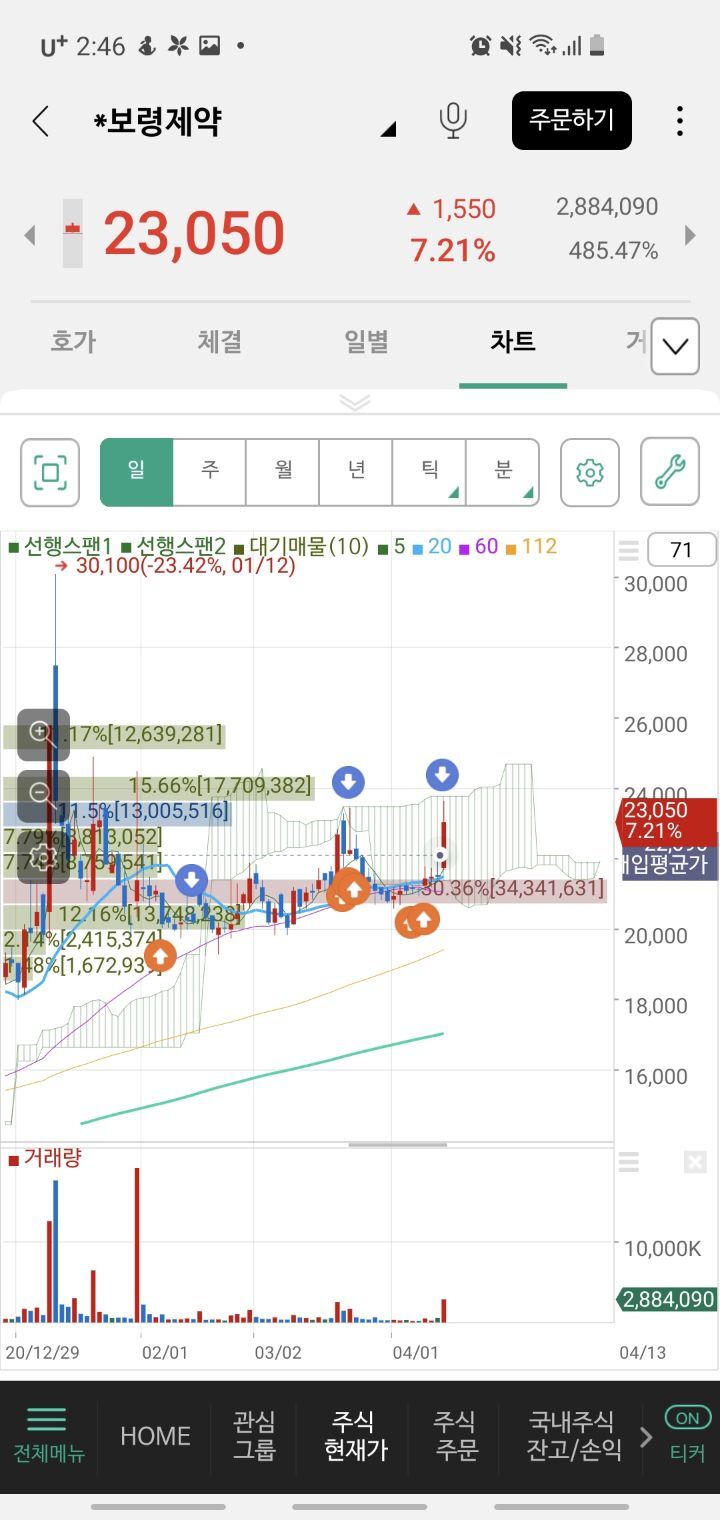The image size is (720, 1520).
Task: Select the 년 yearly period
Action: coord(356,471)
